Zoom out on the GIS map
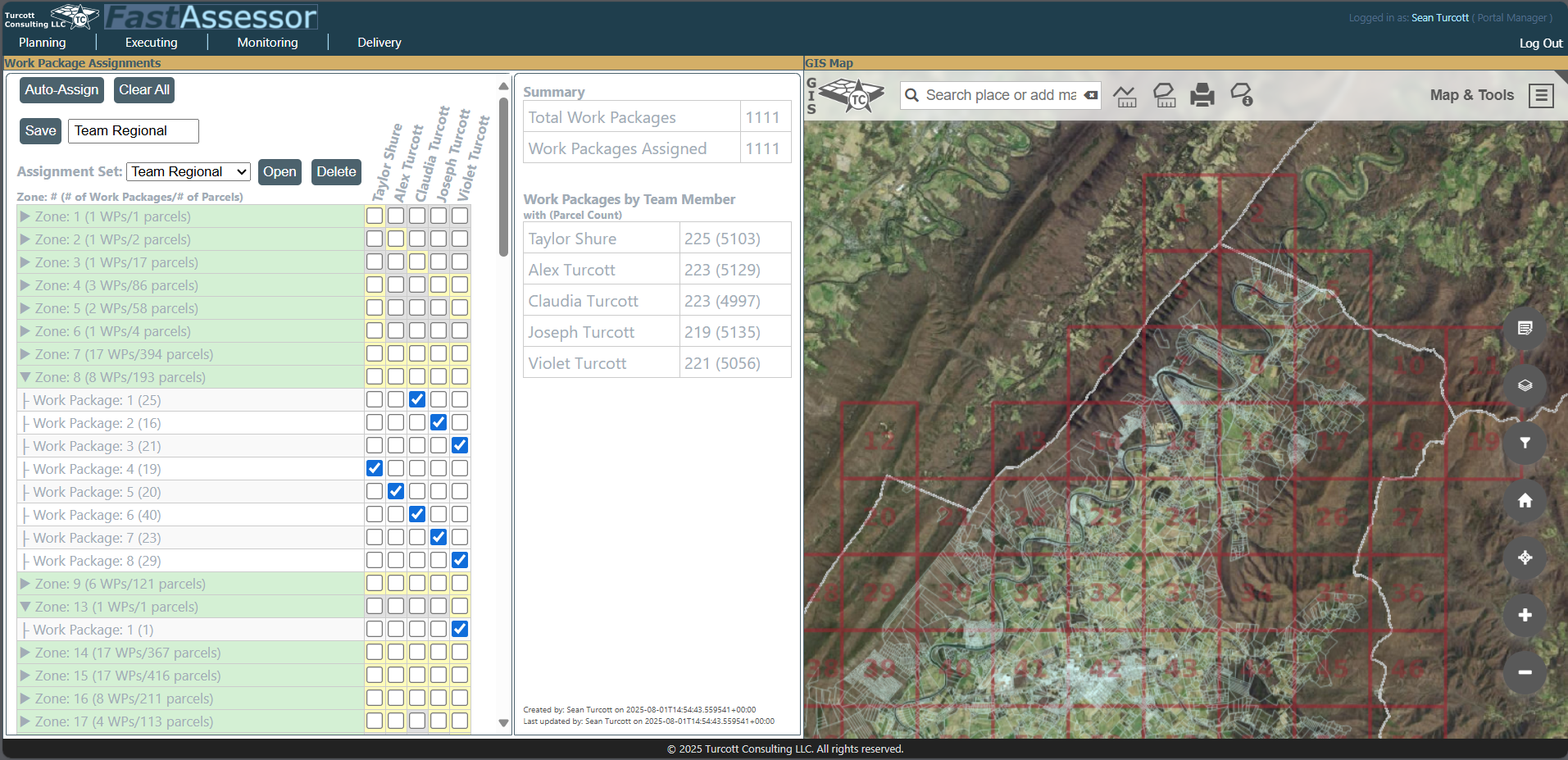Screen dimensions: 1568x760 (x=1525, y=672)
